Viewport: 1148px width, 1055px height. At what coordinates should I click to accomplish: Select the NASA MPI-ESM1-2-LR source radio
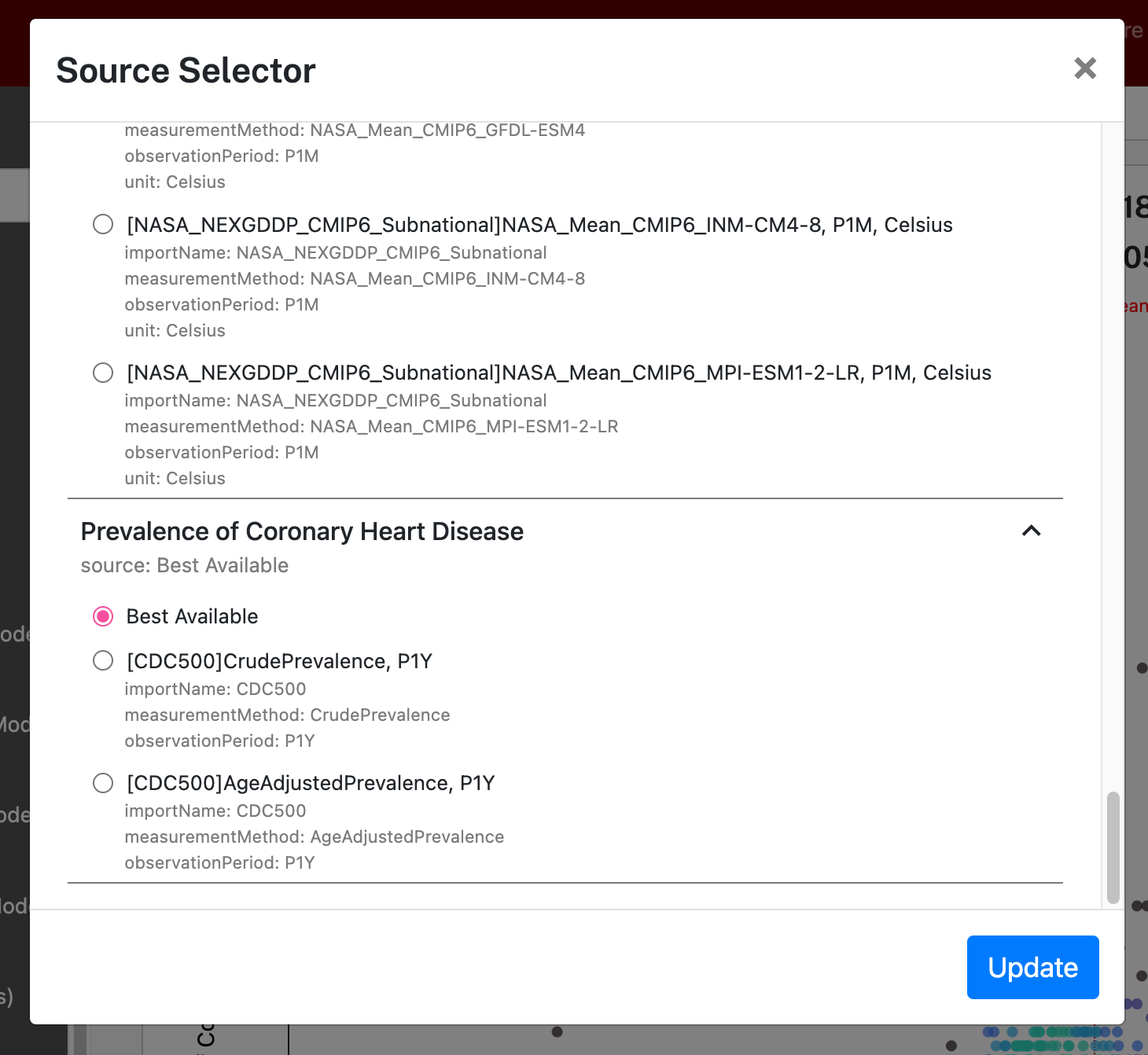click(x=103, y=373)
